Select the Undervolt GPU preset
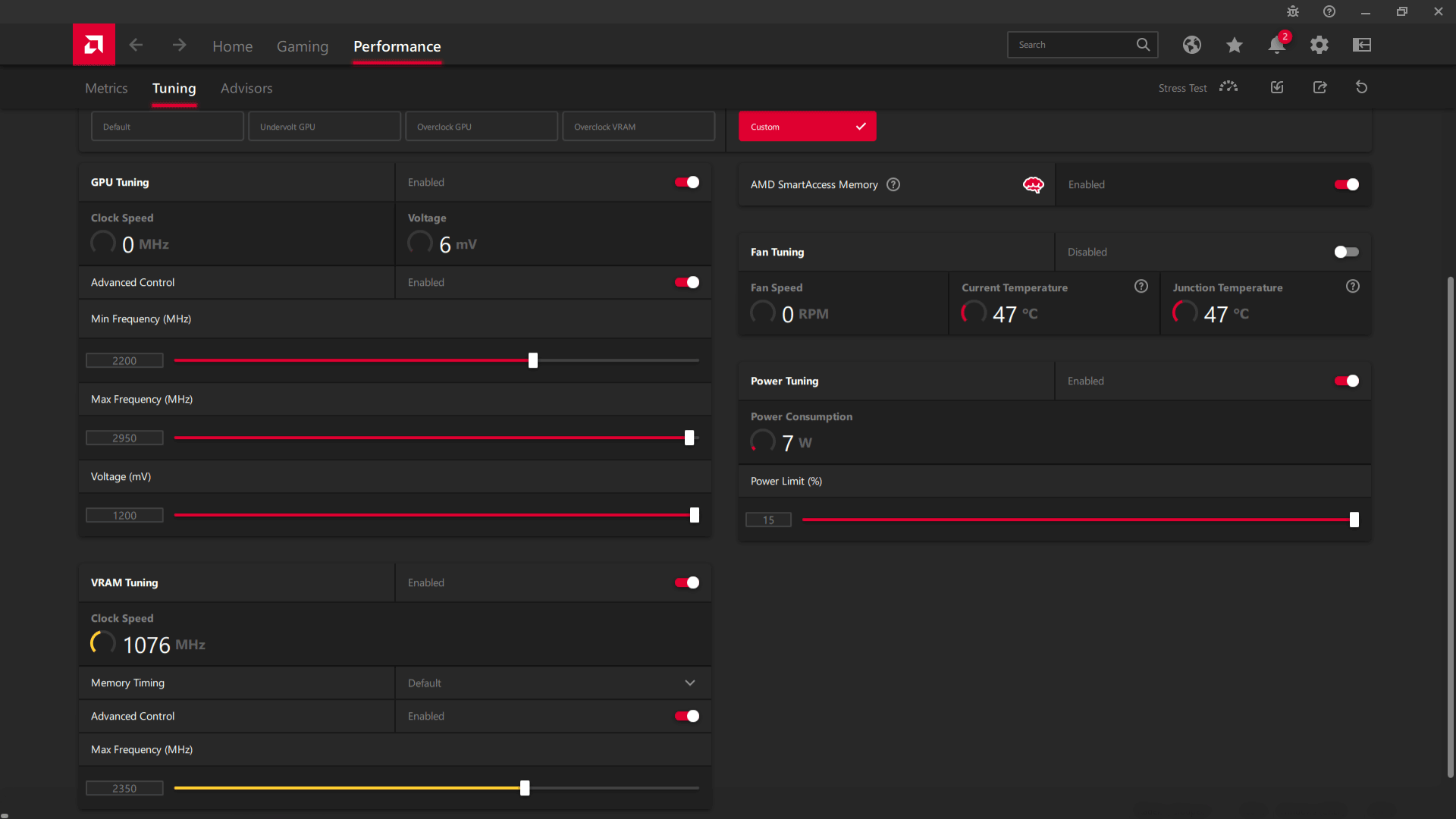This screenshot has height=819, width=1456. 325,126
